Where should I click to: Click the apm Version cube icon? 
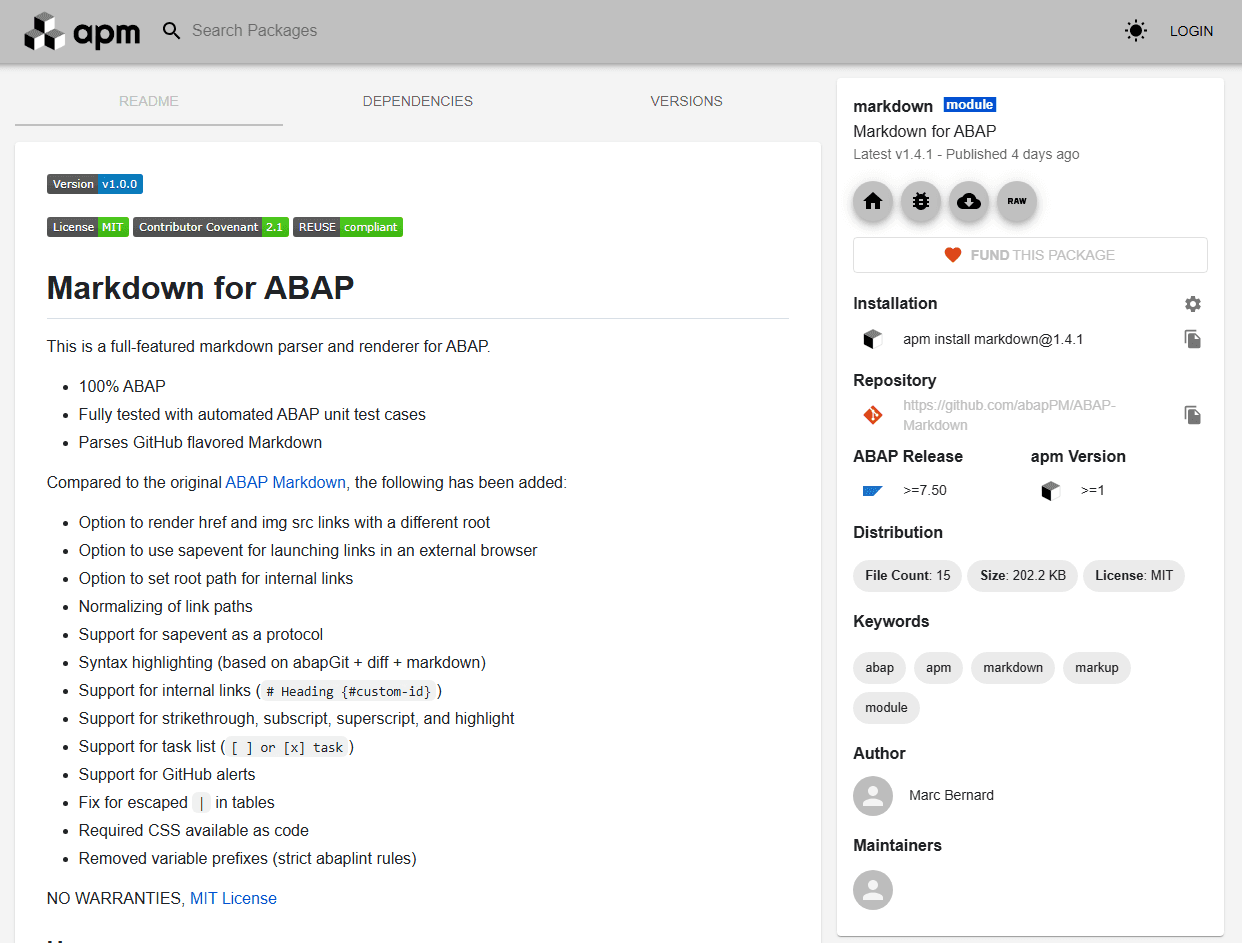1050,491
